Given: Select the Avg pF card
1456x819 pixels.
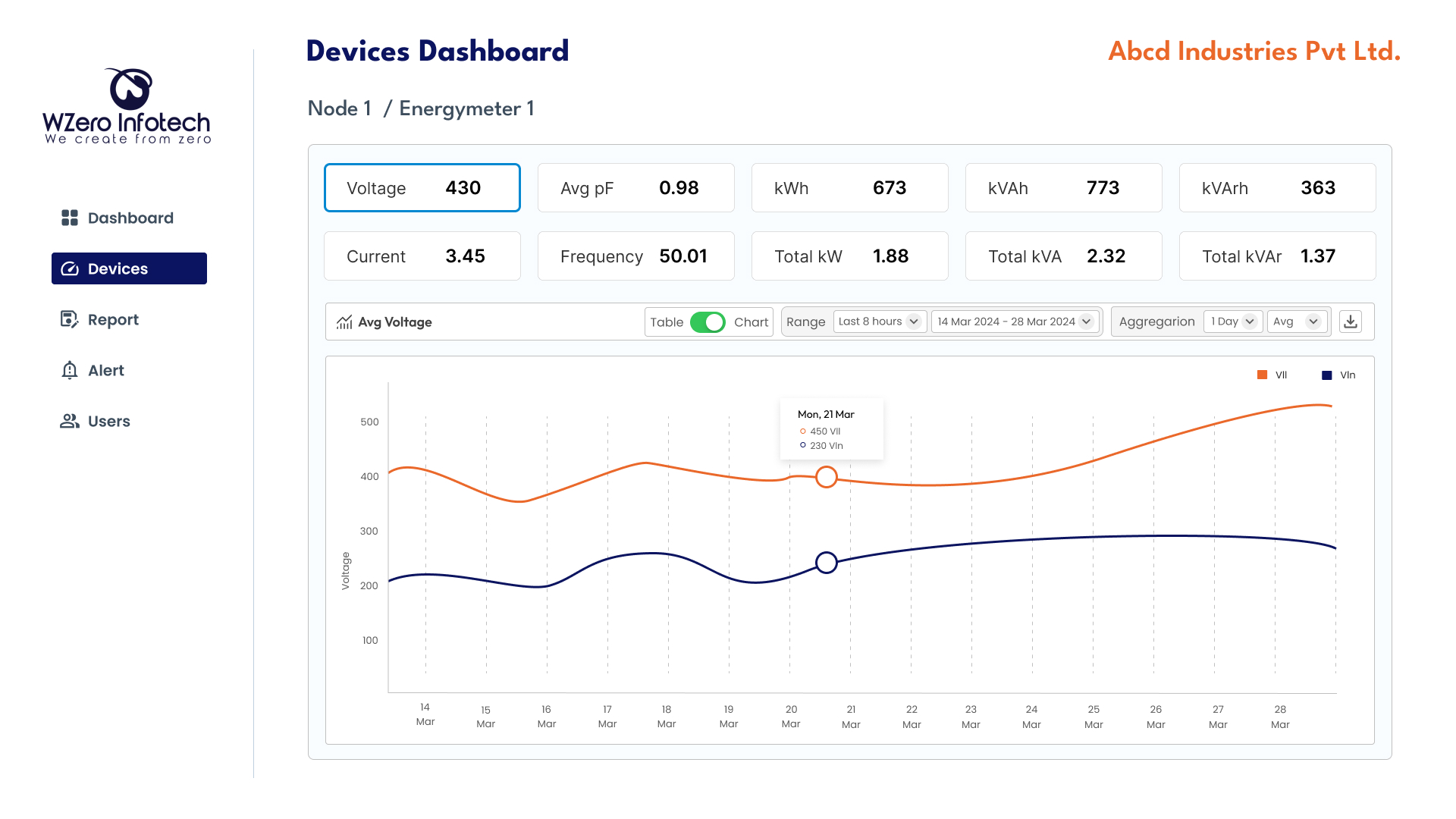Looking at the screenshot, I should 636,187.
